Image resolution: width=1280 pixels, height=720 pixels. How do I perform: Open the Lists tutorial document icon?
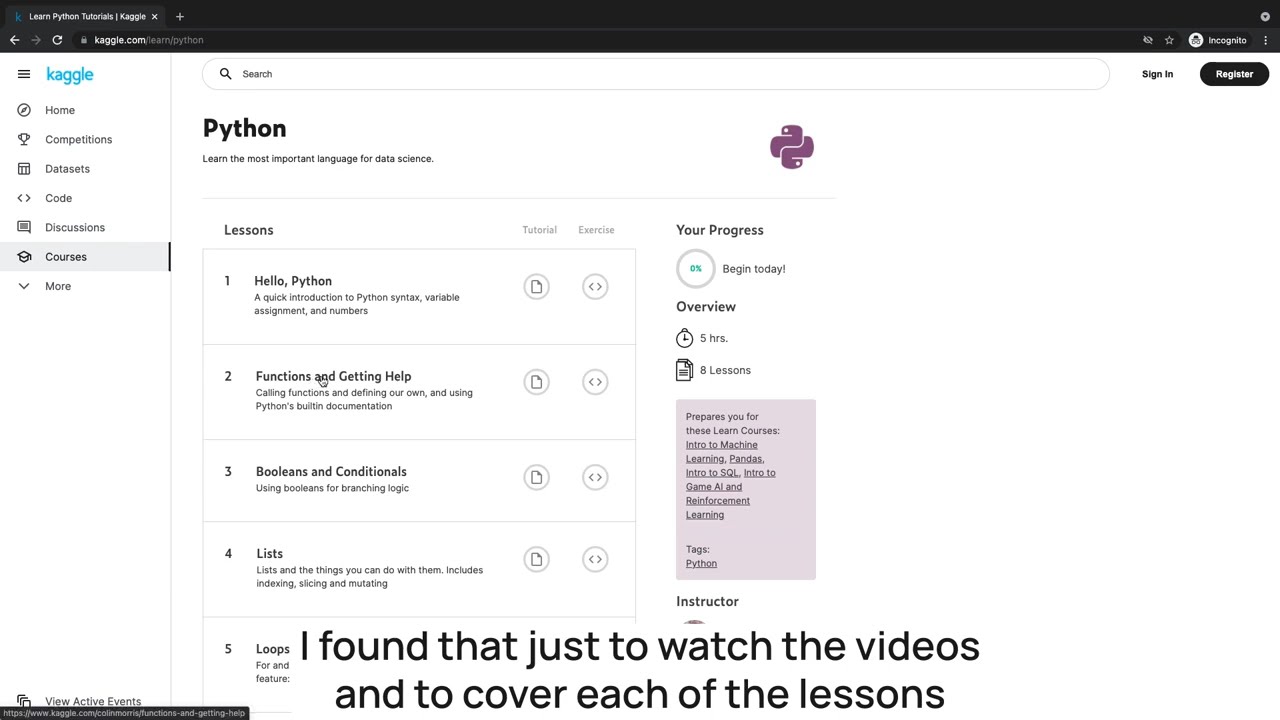point(536,559)
